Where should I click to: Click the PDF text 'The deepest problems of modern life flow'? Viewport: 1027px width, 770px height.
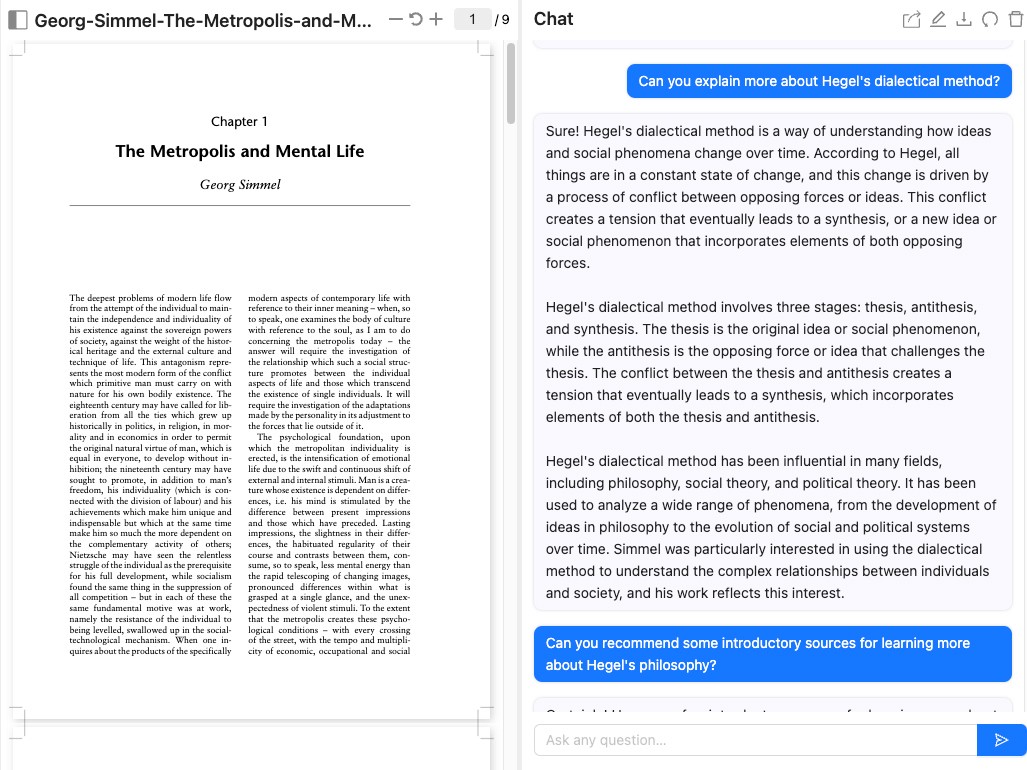[x=150, y=298]
